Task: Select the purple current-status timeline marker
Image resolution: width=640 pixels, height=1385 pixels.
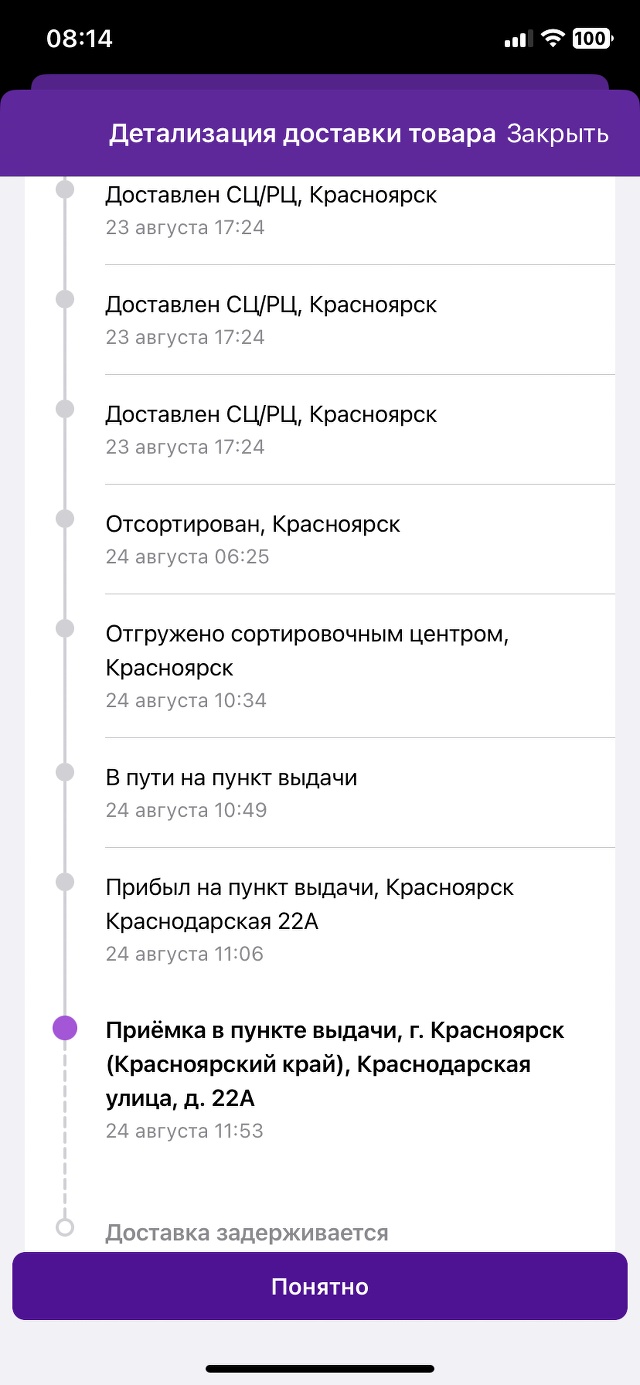Action: tap(65, 1028)
